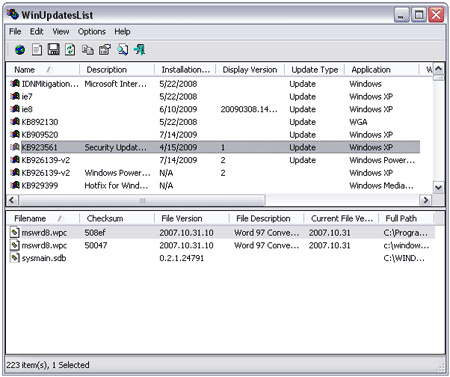
Task: Open the View menu
Action: pyautogui.click(x=61, y=32)
